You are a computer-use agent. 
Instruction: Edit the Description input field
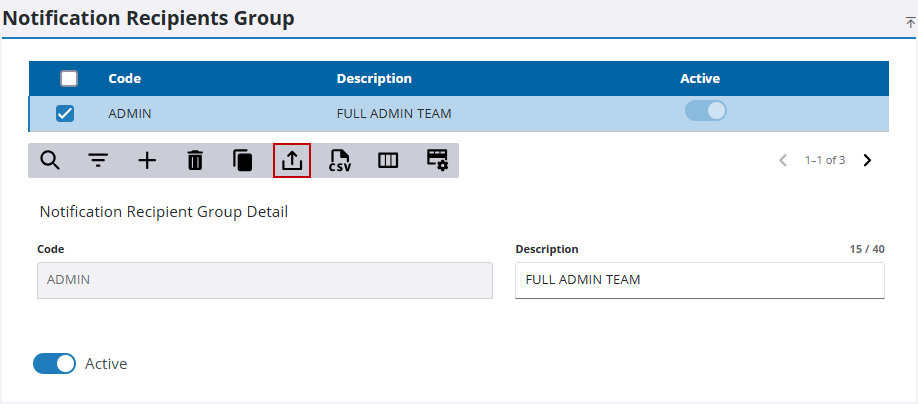tap(700, 280)
